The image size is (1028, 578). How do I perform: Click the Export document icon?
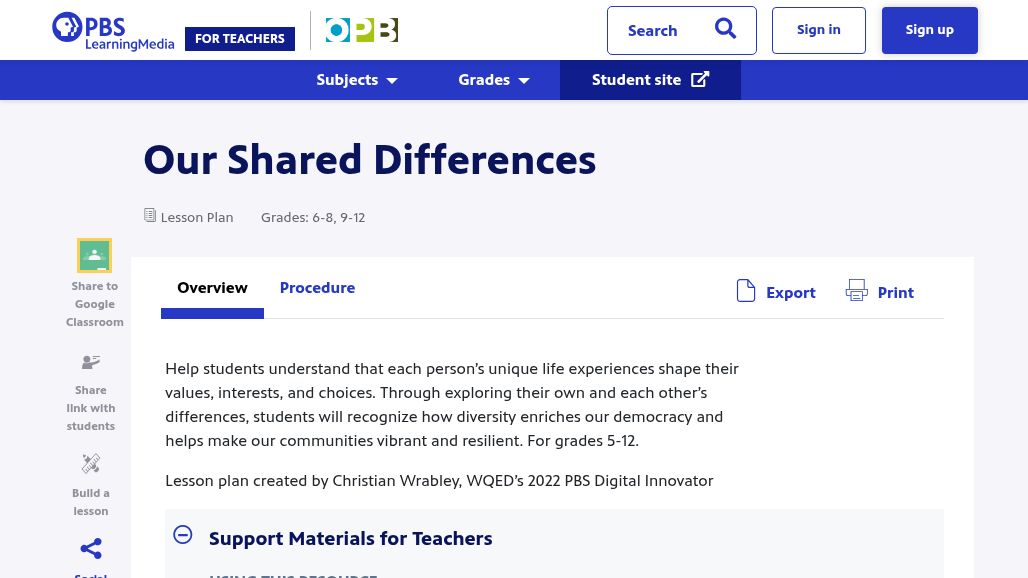point(746,291)
